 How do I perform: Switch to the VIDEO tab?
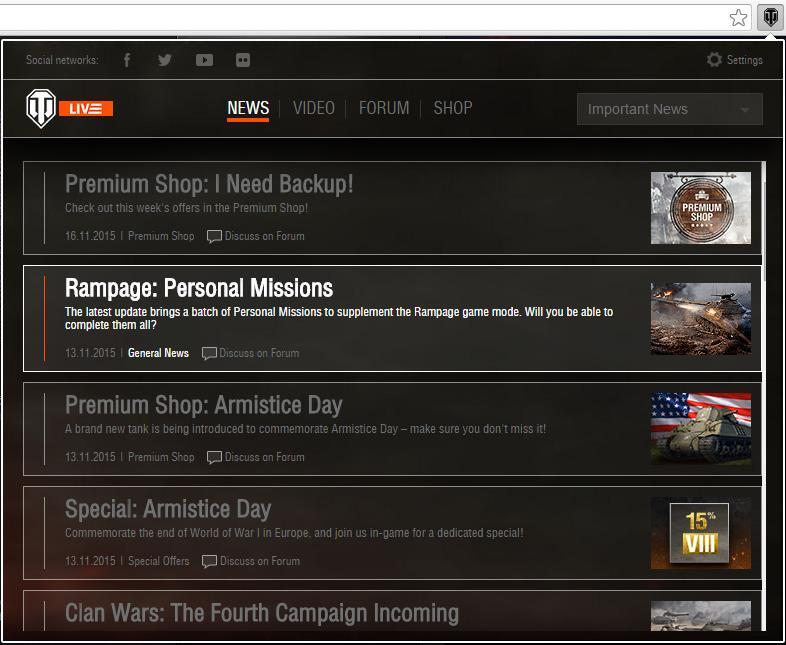coord(313,108)
